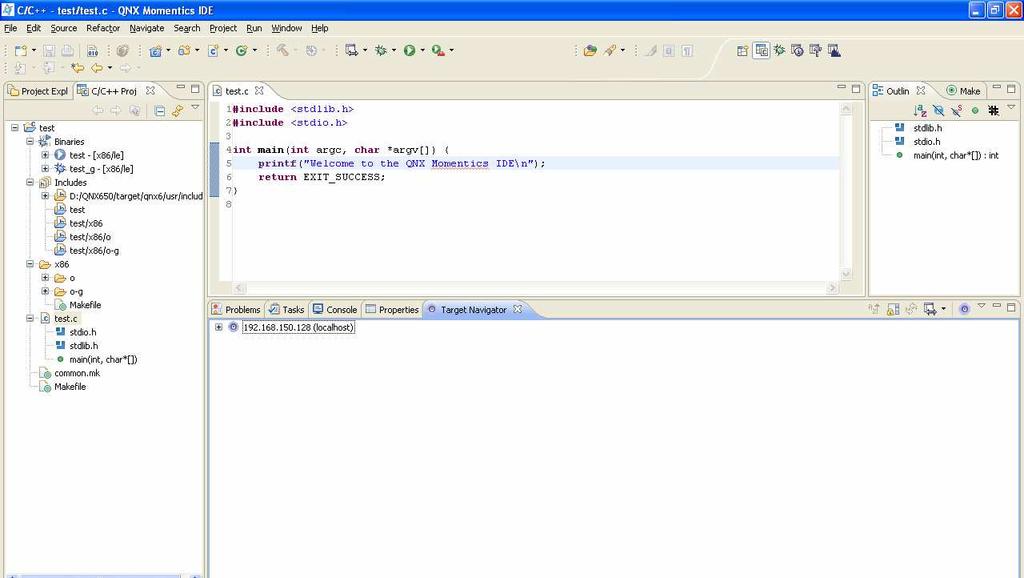Click the editor horizontal scrollbar left arrow
1024x578 pixels.
[x=239, y=287]
